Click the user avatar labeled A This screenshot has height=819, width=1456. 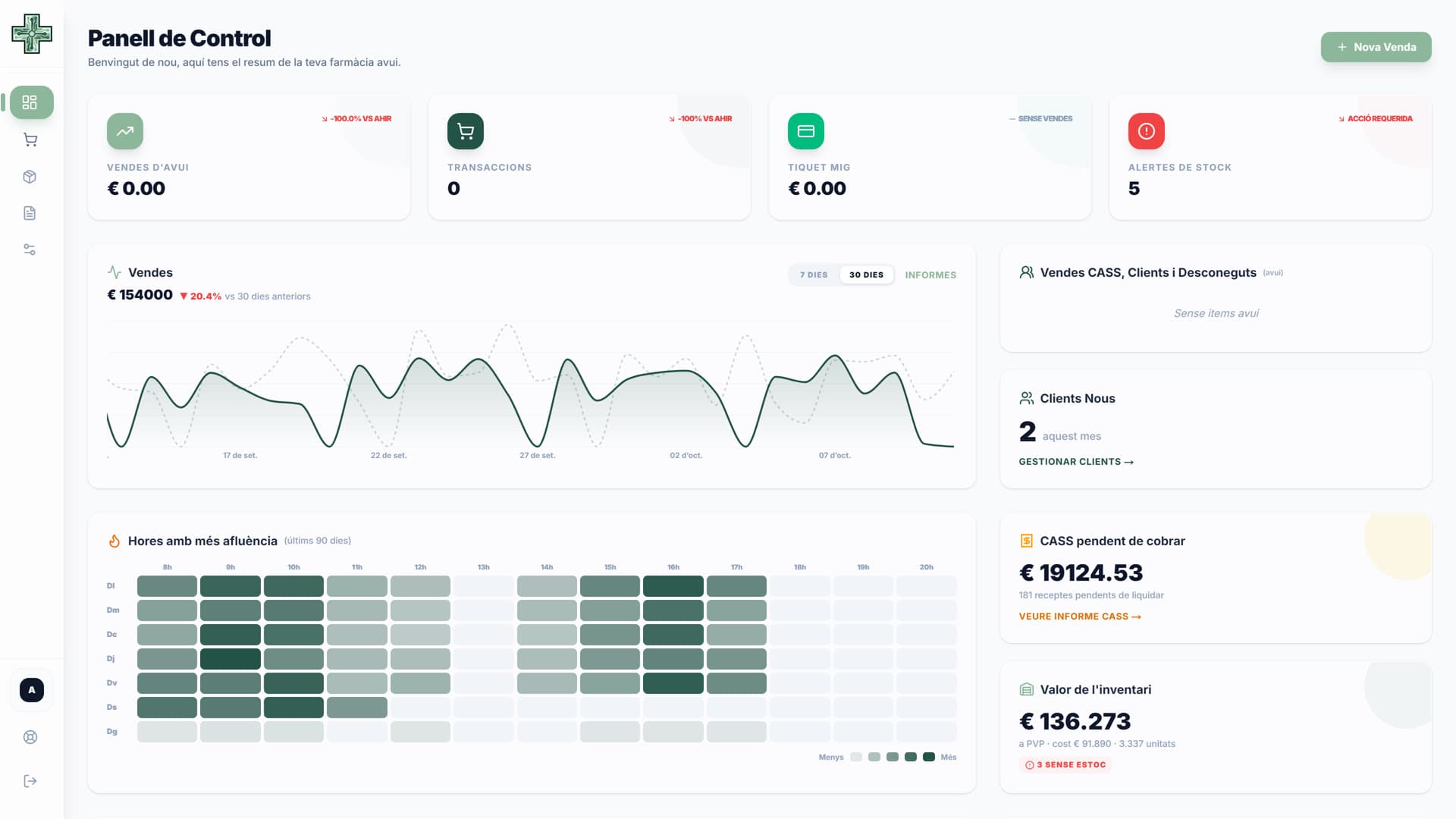tap(32, 690)
